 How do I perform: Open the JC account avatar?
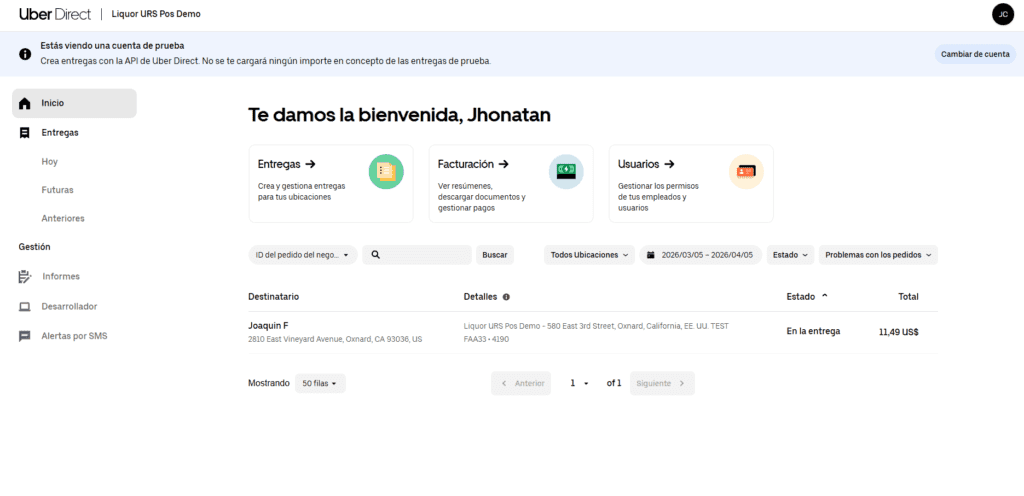tap(1002, 14)
